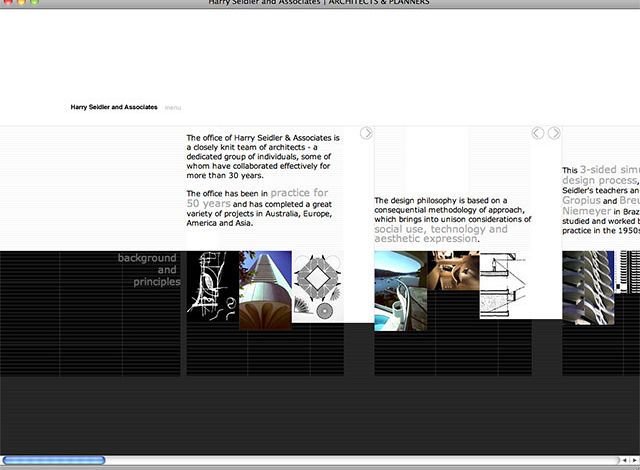640x470 pixels.
Task: Open the white architectural sketch thumbnail
Action: point(212,288)
